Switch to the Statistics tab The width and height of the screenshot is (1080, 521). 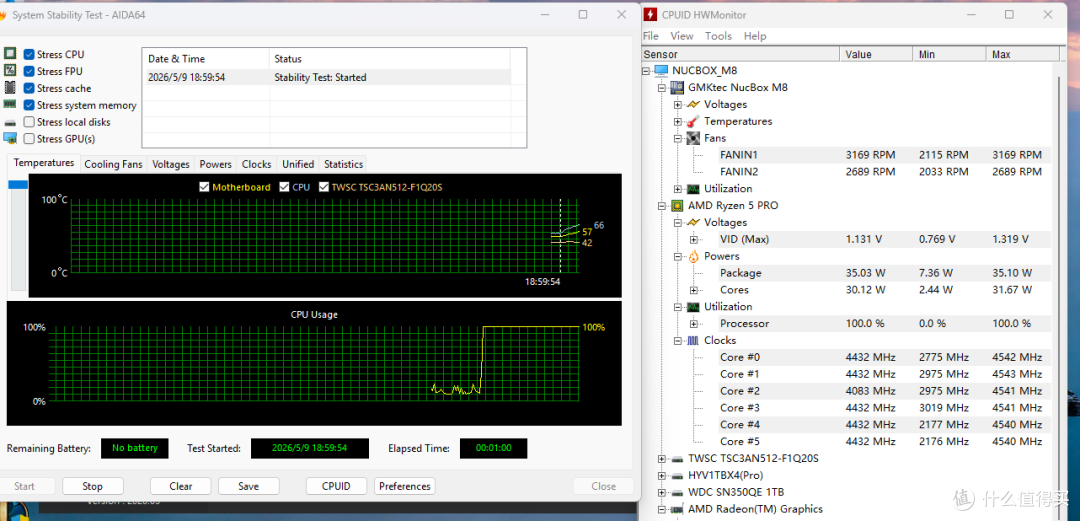point(343,164)
